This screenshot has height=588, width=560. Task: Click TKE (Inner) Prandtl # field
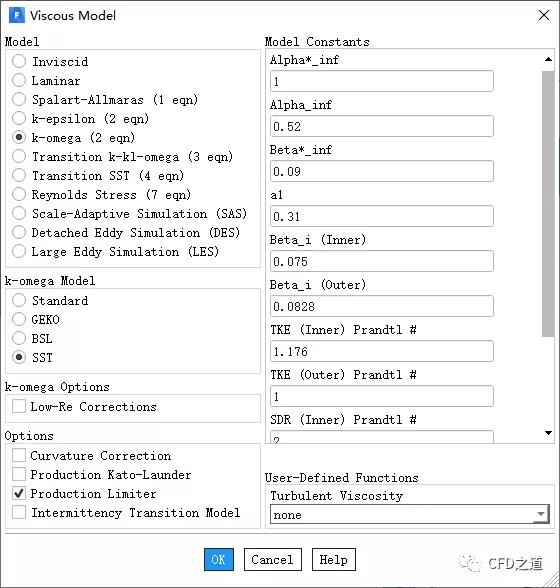tap(381, 351)
